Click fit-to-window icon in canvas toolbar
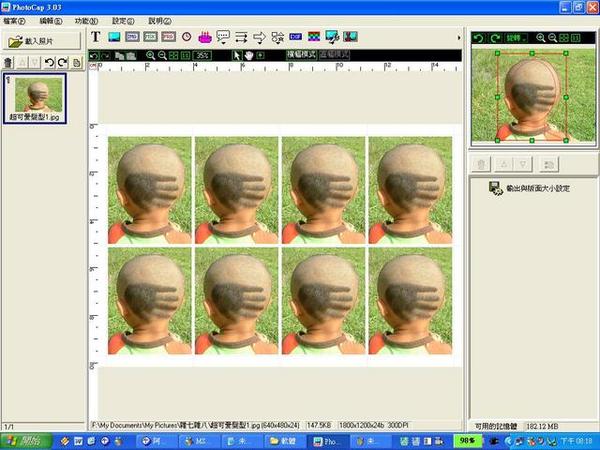The width and height of the screenshot is (600, 450). pyautogui.click(x=174, y=56)
